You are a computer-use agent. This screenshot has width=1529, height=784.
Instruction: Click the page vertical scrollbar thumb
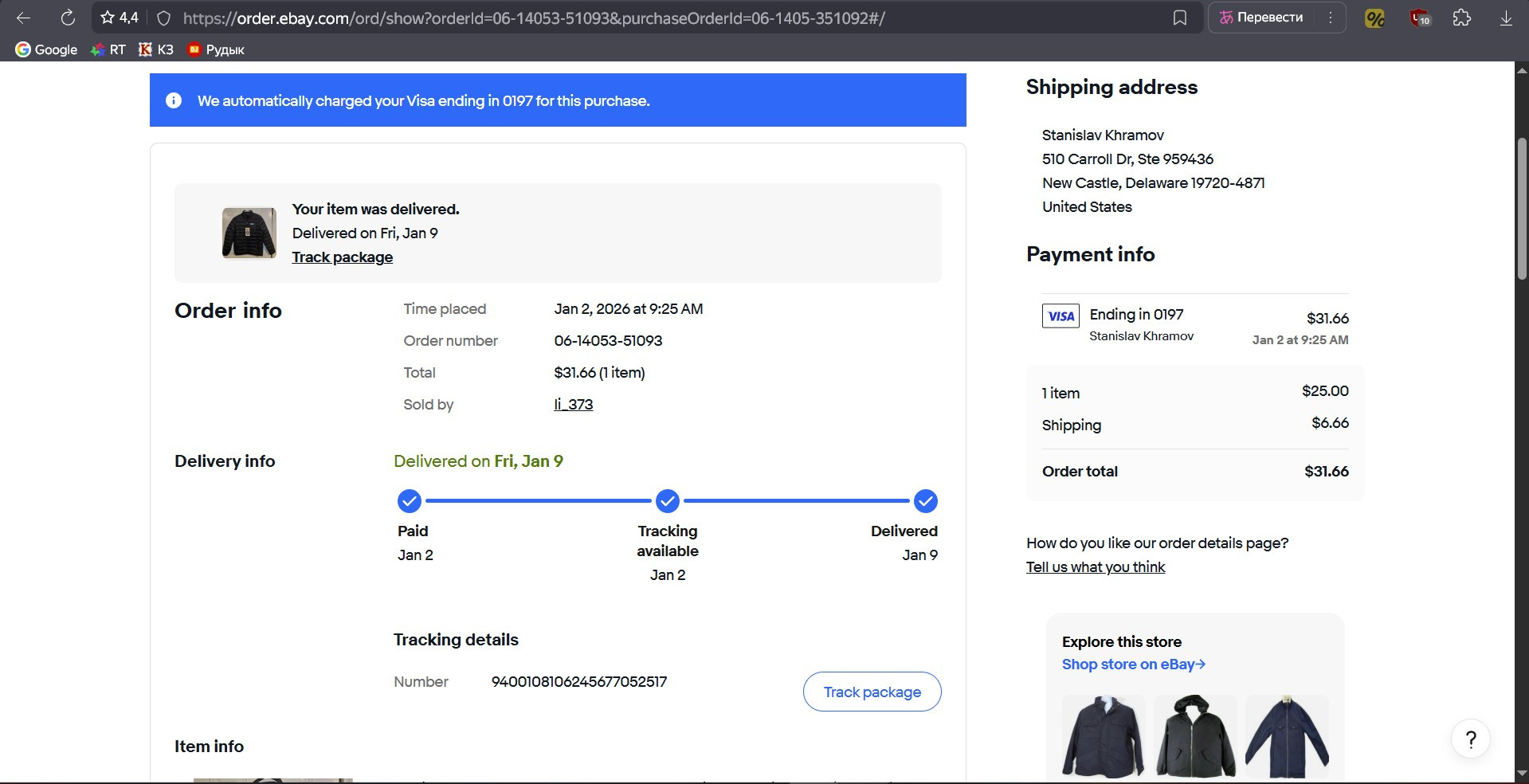point(1522,209)
